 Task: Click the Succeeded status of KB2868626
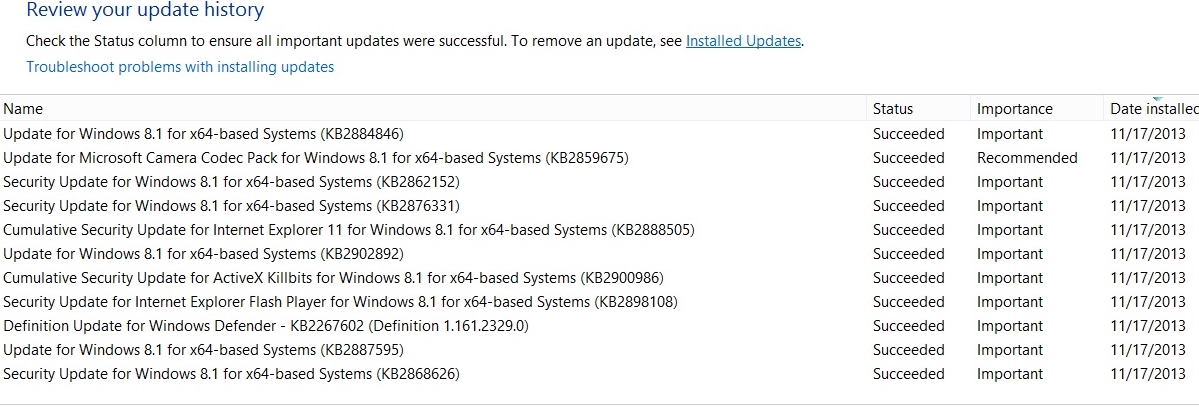(908, 374)
